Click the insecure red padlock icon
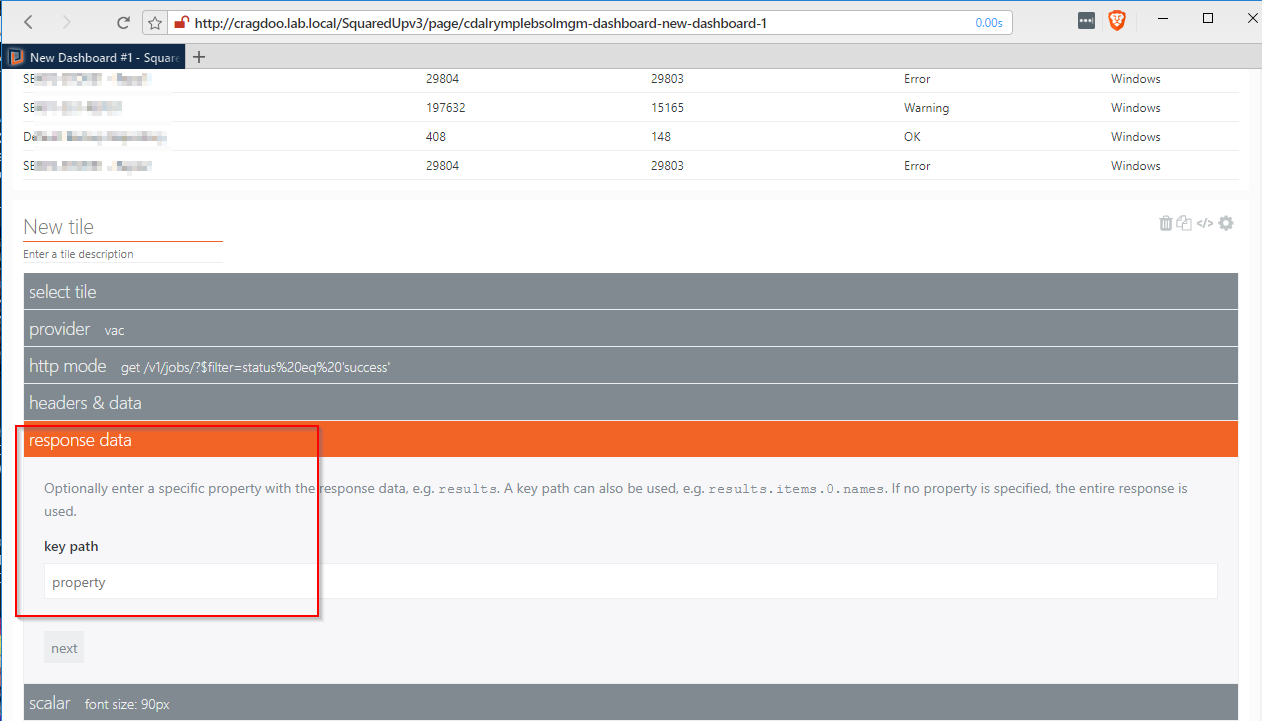Screen dimensions: 1262x721 click(x=180, y=22)
